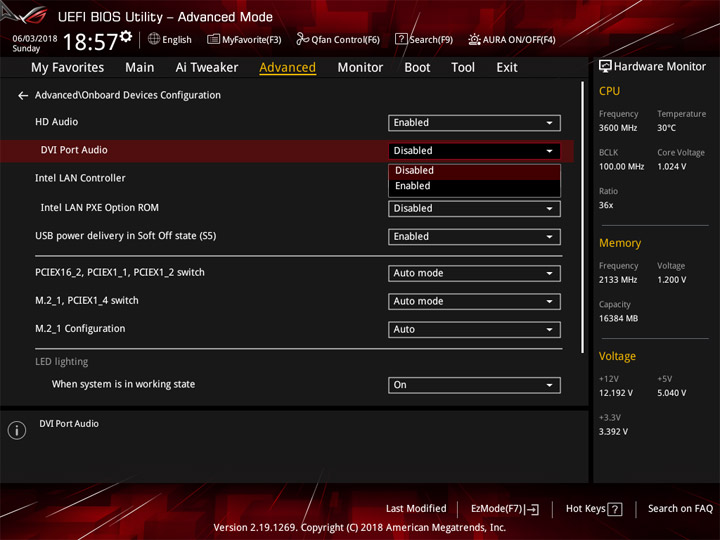Click the Hardware Monitor screen icon
Image resolution: width=720 pixels, height=540 pixels.
605,67
